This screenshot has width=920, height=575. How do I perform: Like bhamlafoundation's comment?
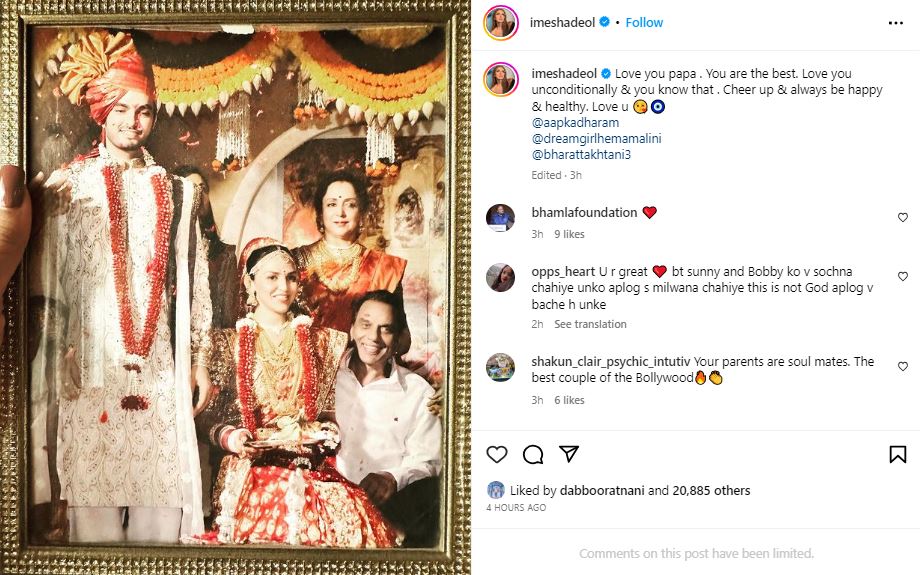(x=902, y=217)
